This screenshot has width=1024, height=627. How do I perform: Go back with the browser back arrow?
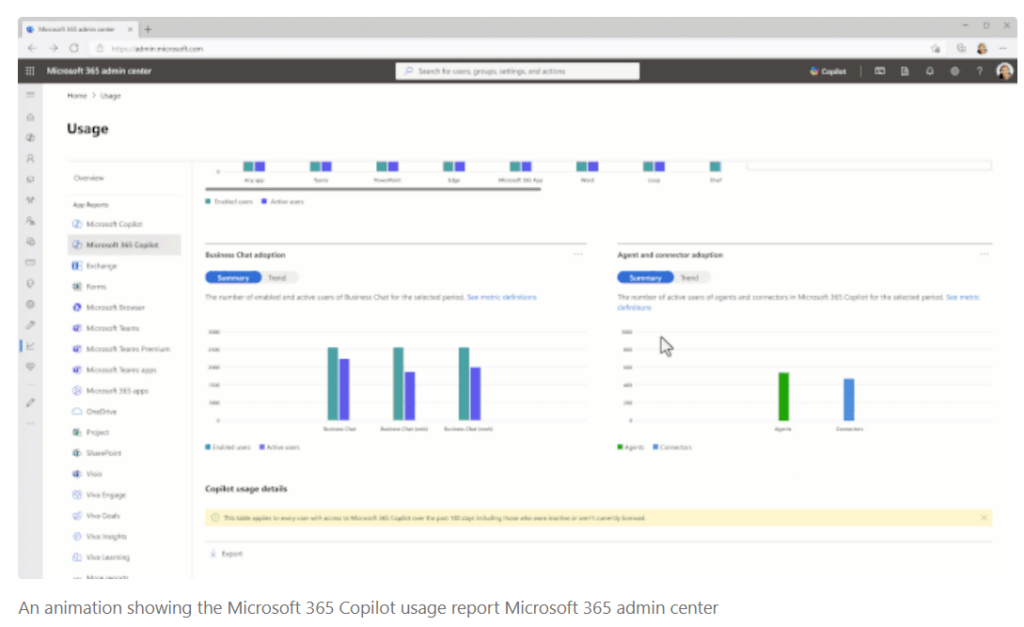[x=32, y=48]
